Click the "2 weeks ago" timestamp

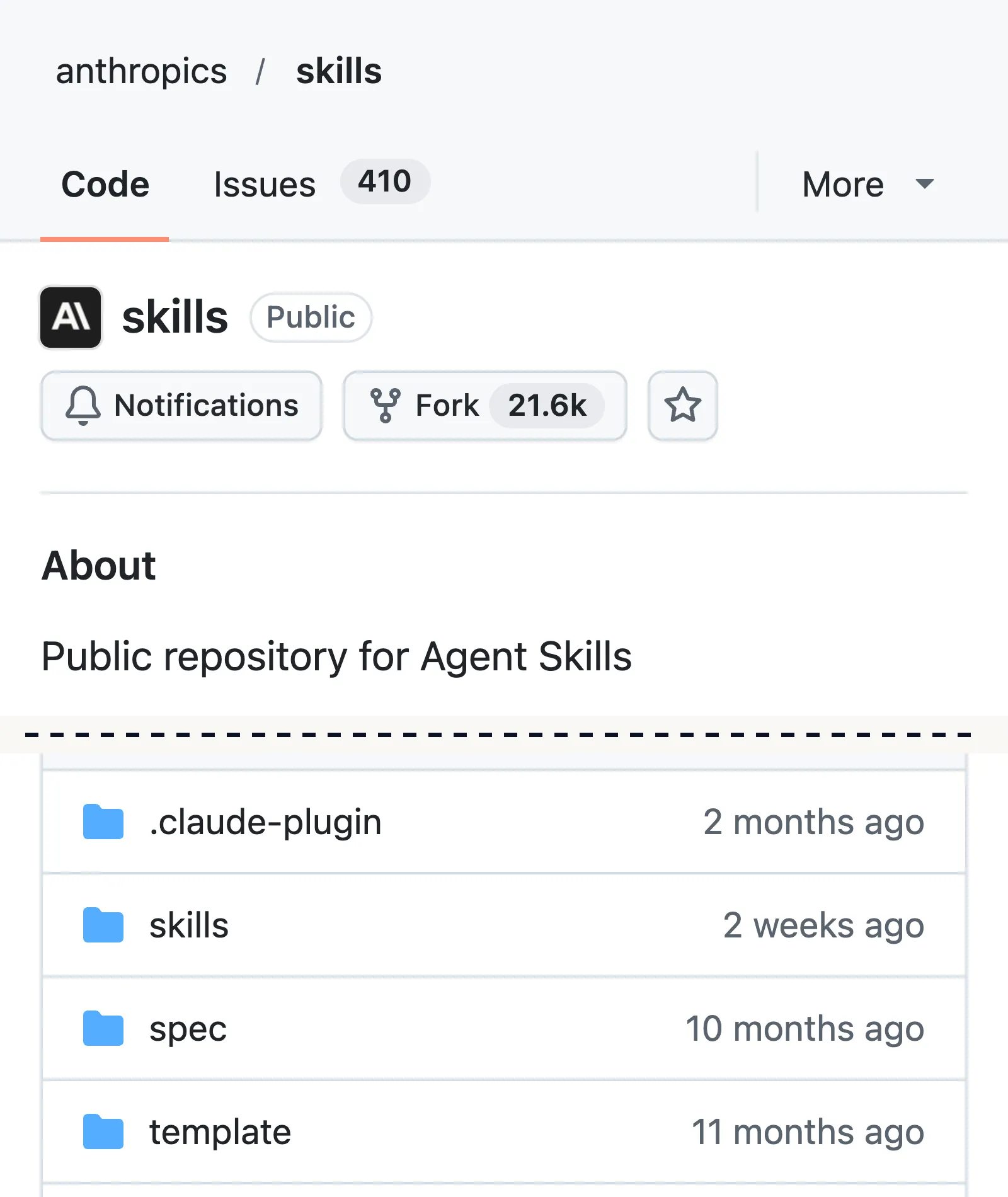[824, 925]
